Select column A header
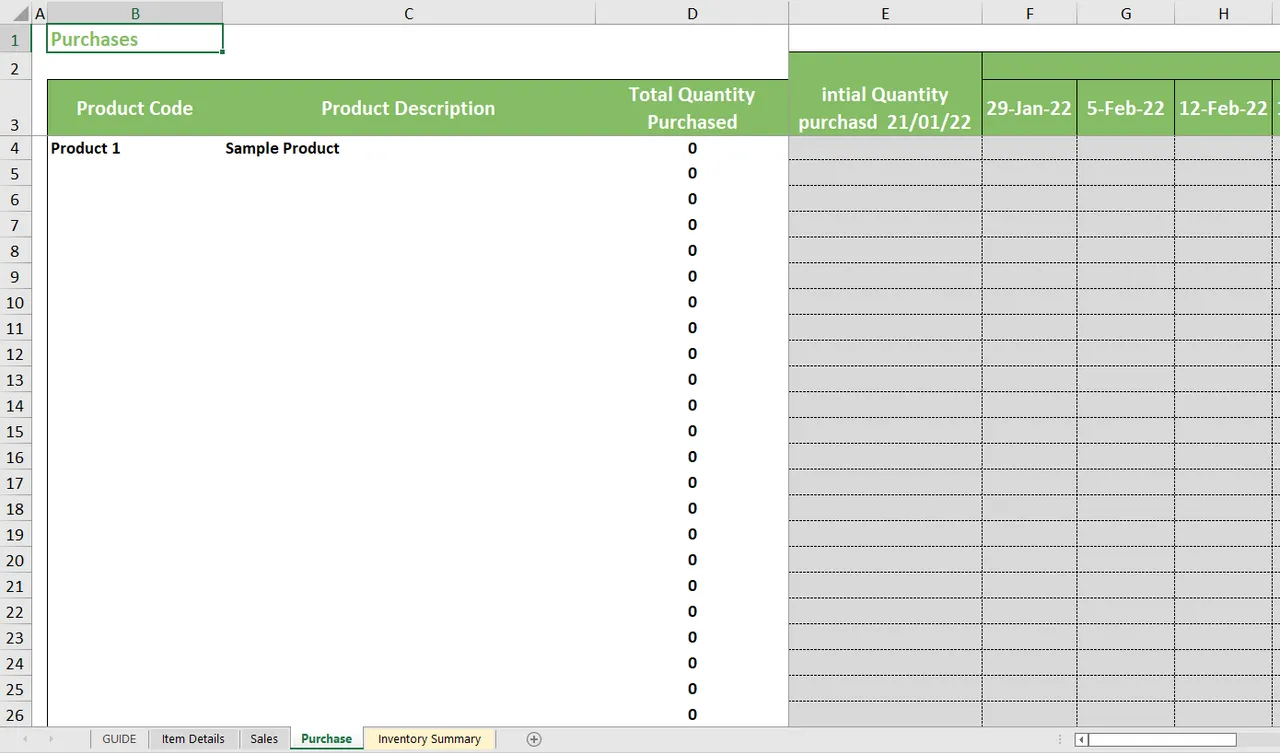Viewport: 1280px width, 753px height. pyautogui.click(x=40, y=13)
